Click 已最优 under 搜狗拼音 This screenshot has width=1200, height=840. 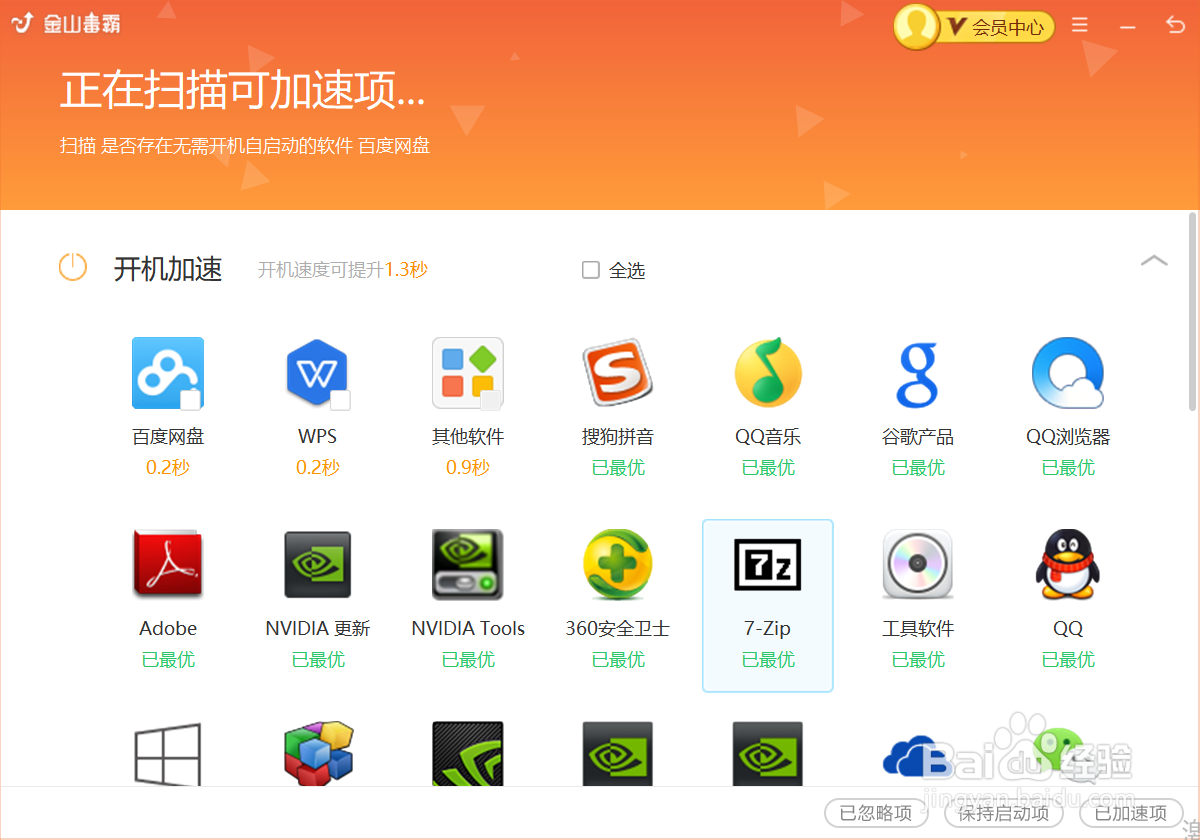pos(618,467)
